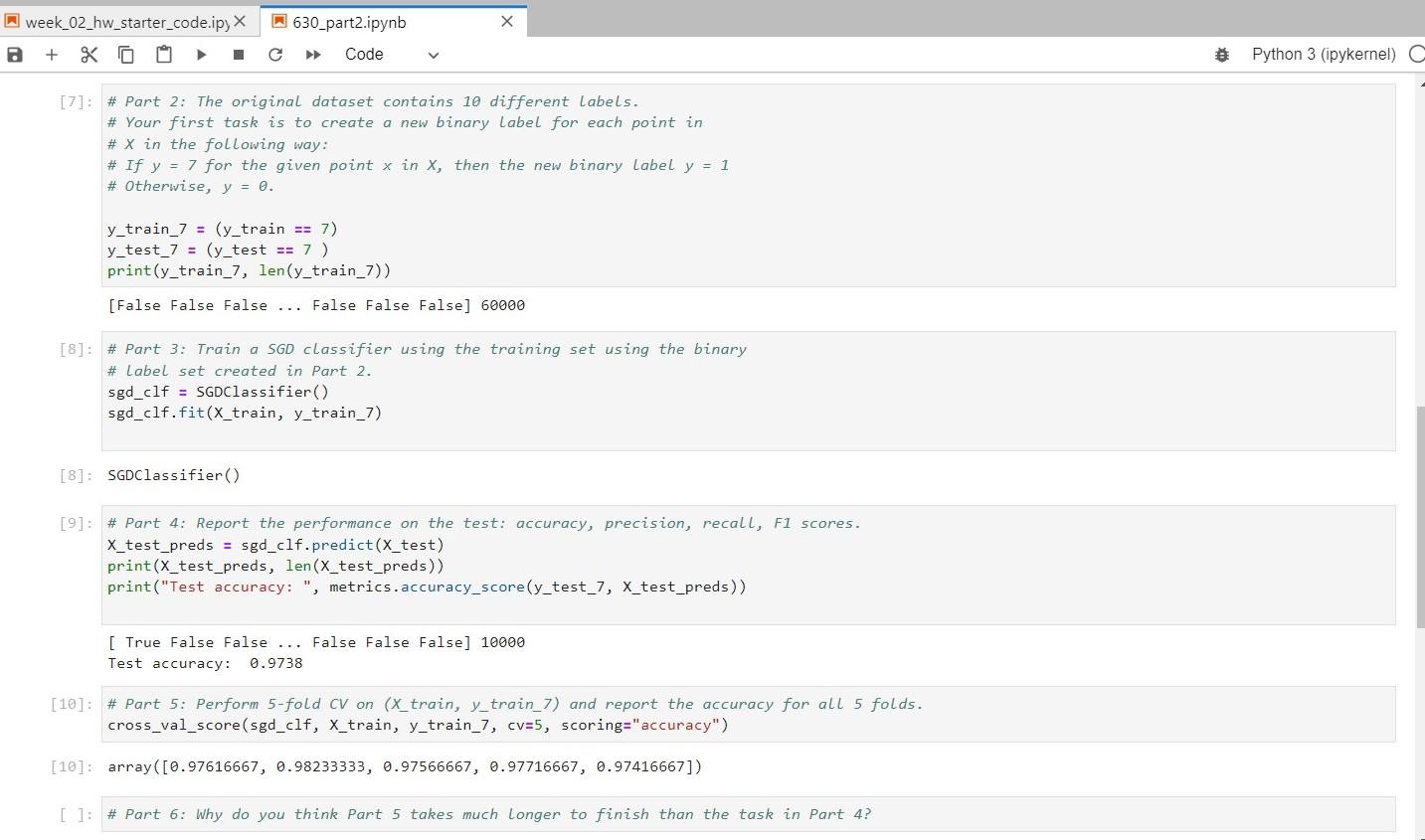Click into the empty Part 6 cell
Viewport: 1425px width, 840px height.
pos(748,814)
